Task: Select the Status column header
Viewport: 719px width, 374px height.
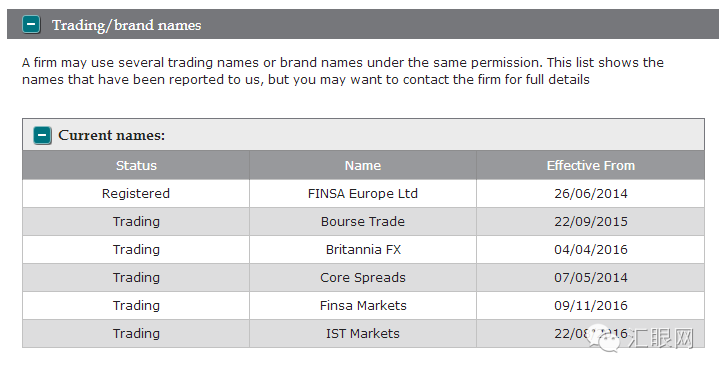Action: tap(136, 165)
